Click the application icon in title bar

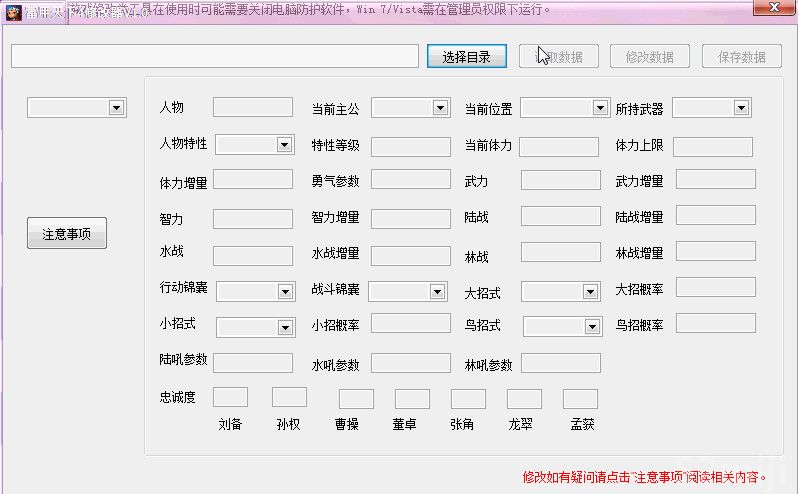coord(13,11)
